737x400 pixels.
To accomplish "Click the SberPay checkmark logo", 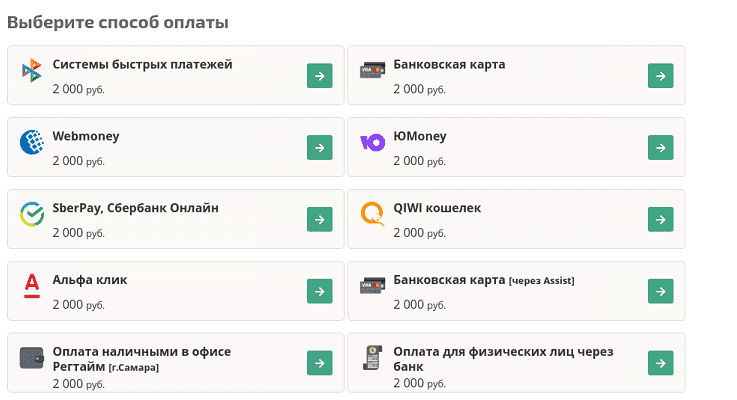I will pyautogui.click(x=32, y=214).
